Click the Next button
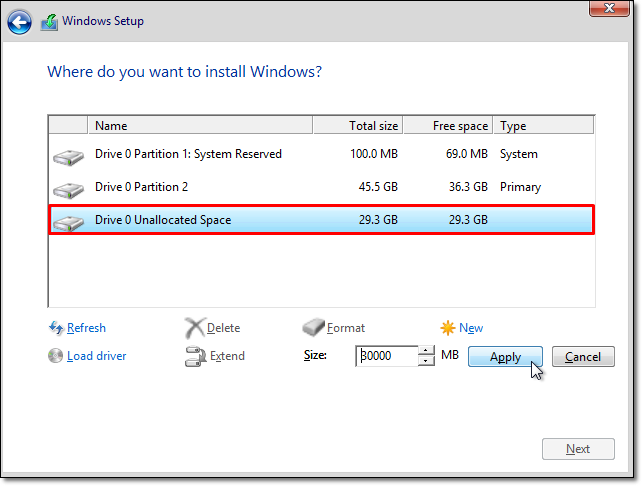 pyautogui.click(x=578, y=449)
